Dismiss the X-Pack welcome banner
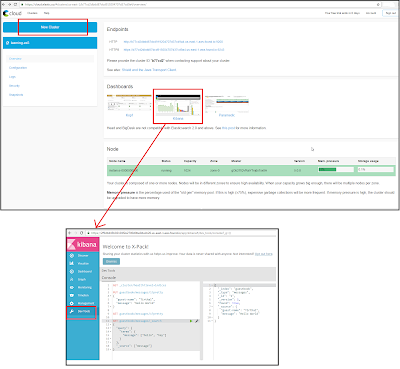Image resolution: width=400 pixels, height=369 pixels. click(111, 261)
